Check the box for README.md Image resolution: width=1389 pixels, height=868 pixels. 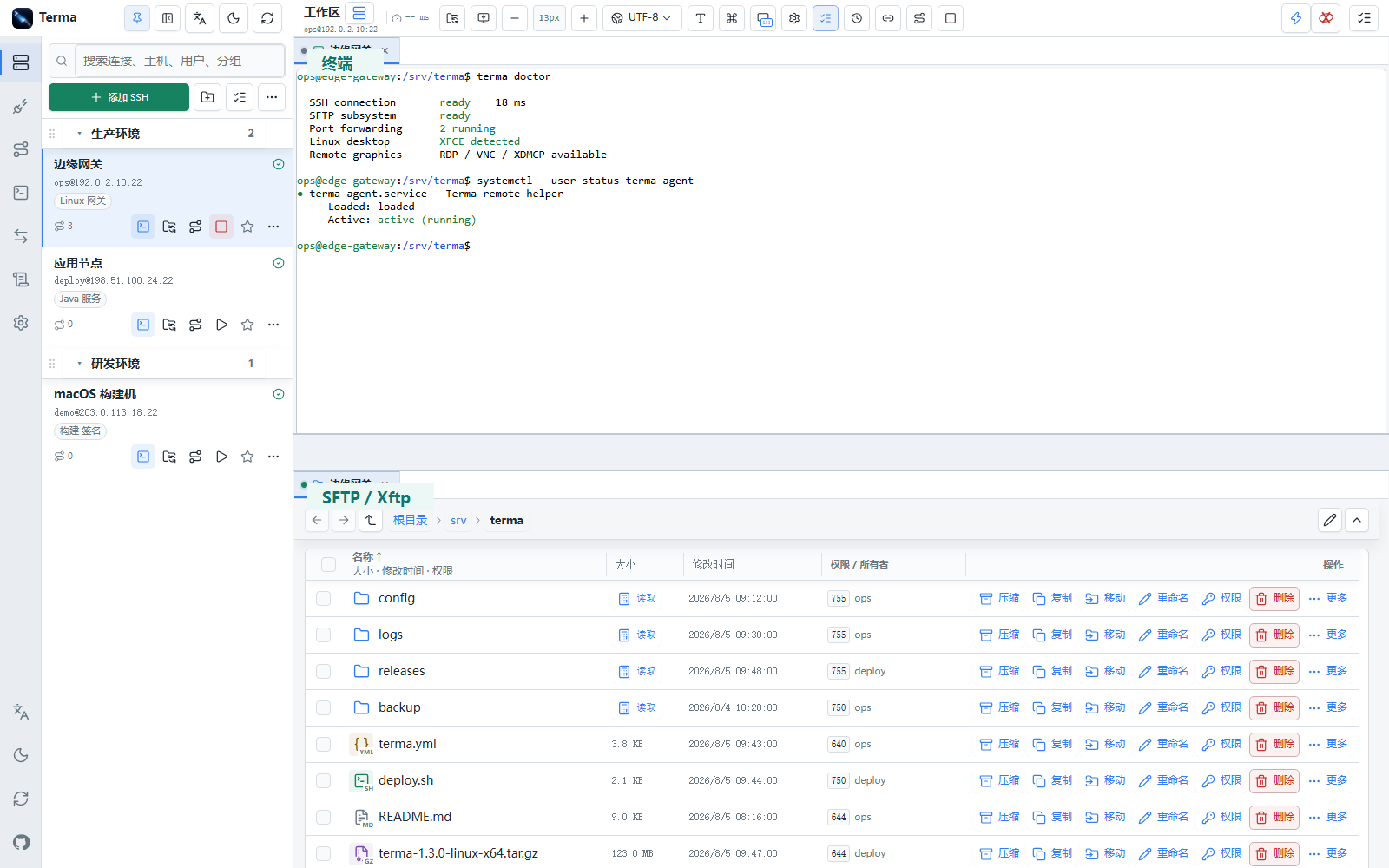pos(324,818)
